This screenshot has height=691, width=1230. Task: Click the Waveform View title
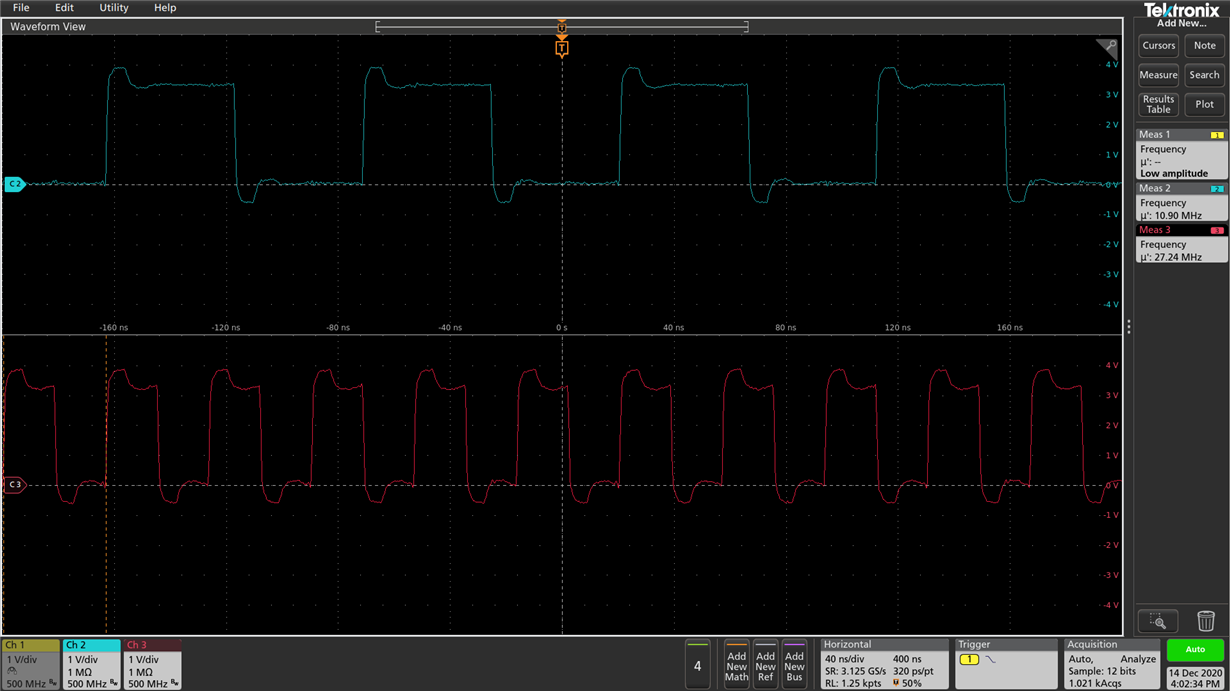(48, 27)
